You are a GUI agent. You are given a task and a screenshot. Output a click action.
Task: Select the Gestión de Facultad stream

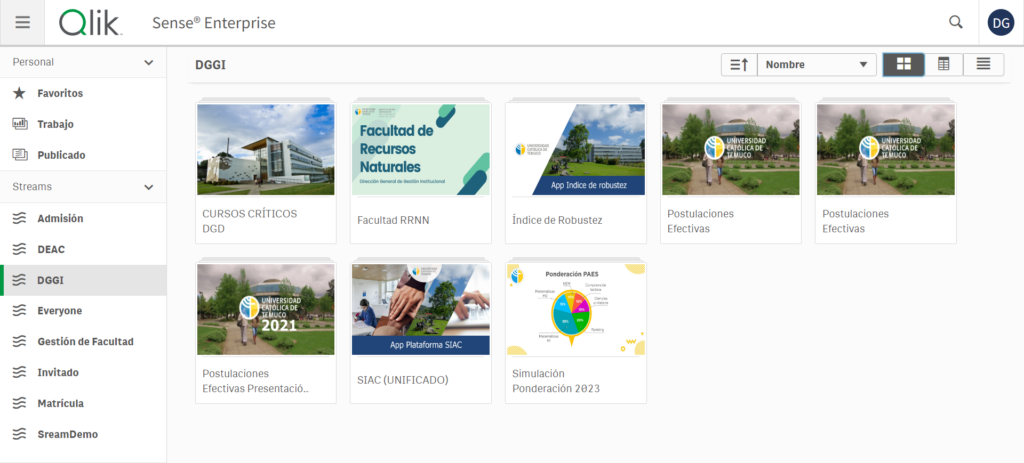coord(83,341)
